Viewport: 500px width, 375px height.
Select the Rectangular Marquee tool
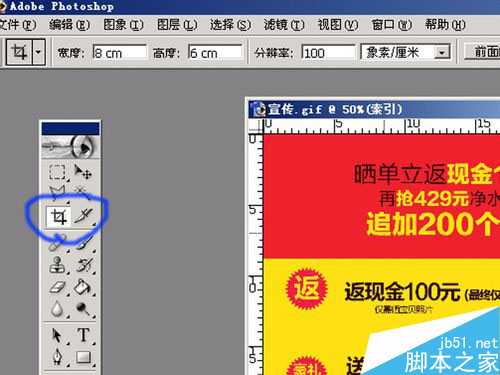(57, 172)
